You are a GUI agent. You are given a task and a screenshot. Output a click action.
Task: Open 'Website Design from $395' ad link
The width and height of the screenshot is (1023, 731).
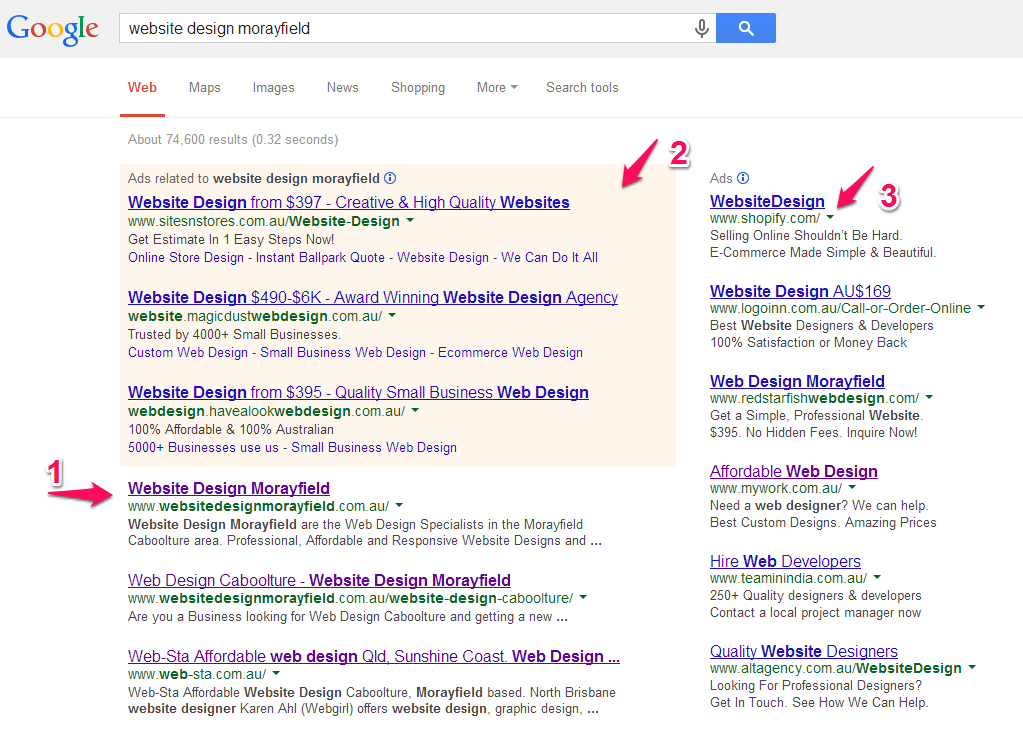pos(358,392)
